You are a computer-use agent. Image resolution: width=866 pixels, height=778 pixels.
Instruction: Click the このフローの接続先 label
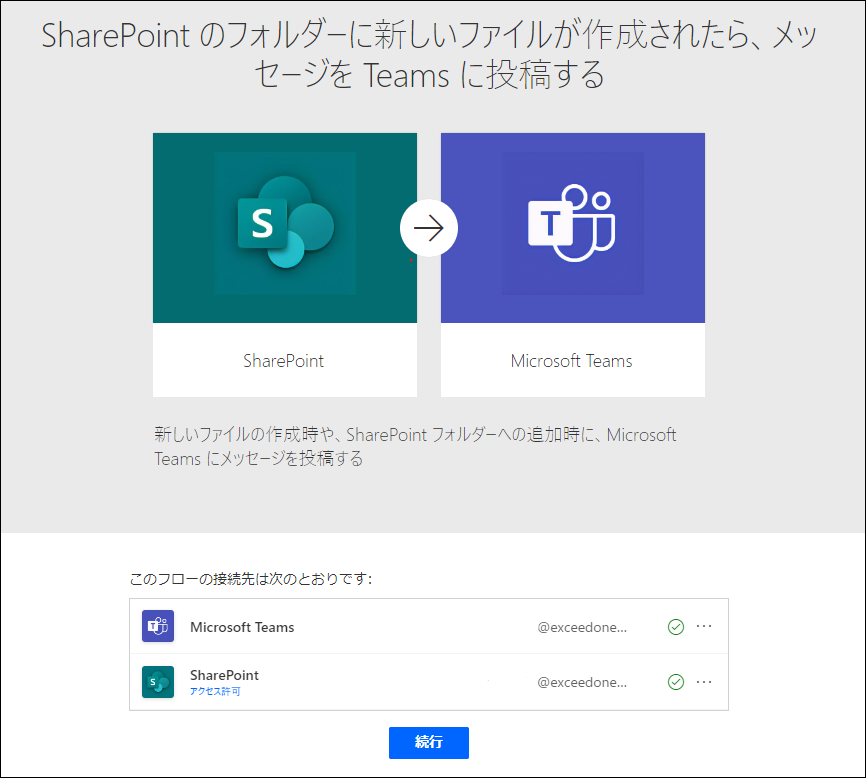[251, 579]
